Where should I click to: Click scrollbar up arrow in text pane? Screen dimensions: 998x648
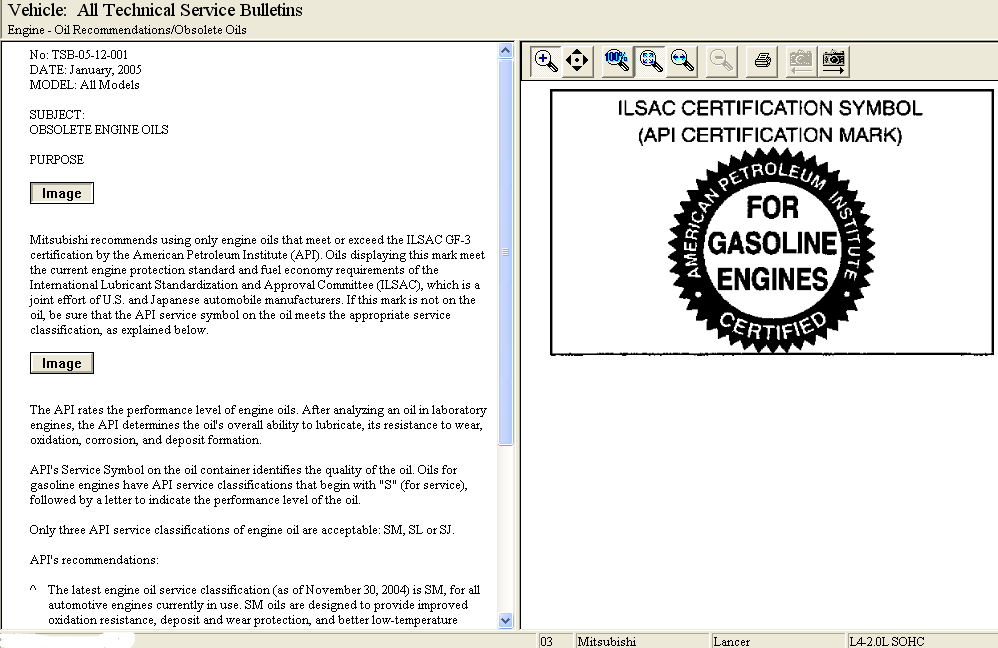pyautogui.click(x=506, y=51)
